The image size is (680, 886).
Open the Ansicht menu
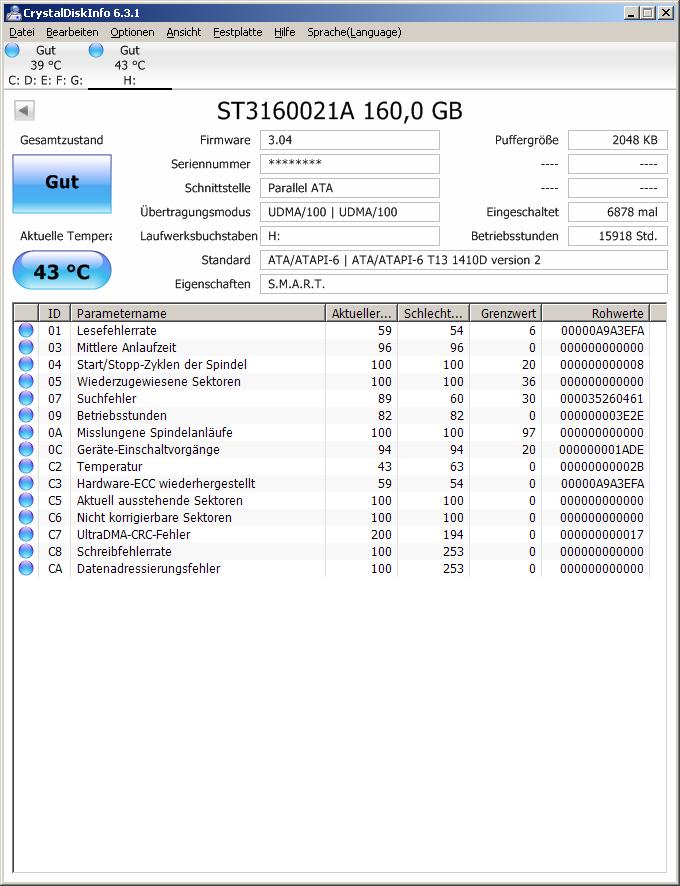pos(184,32)
